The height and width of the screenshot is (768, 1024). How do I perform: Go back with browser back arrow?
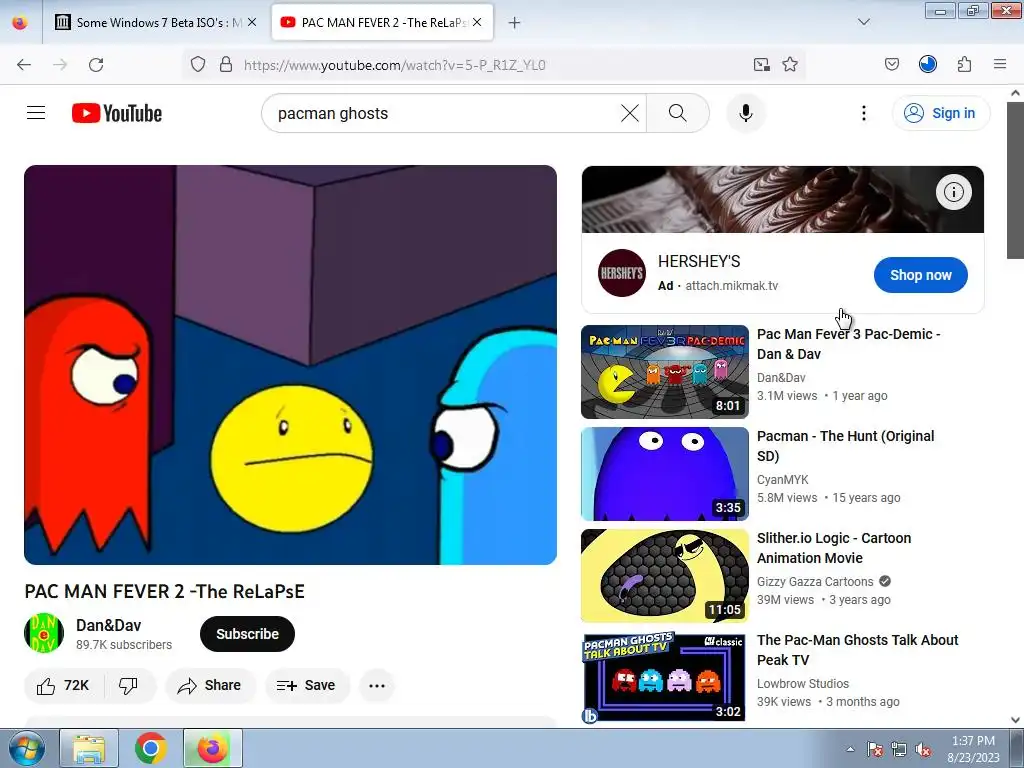coord(24,65)
